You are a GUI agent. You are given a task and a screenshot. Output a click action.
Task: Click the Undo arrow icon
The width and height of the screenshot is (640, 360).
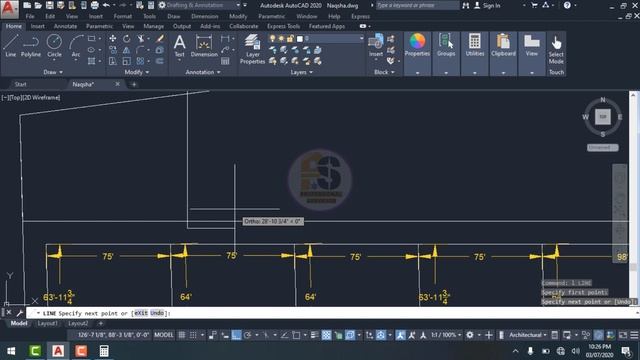(x=106, y=5)
